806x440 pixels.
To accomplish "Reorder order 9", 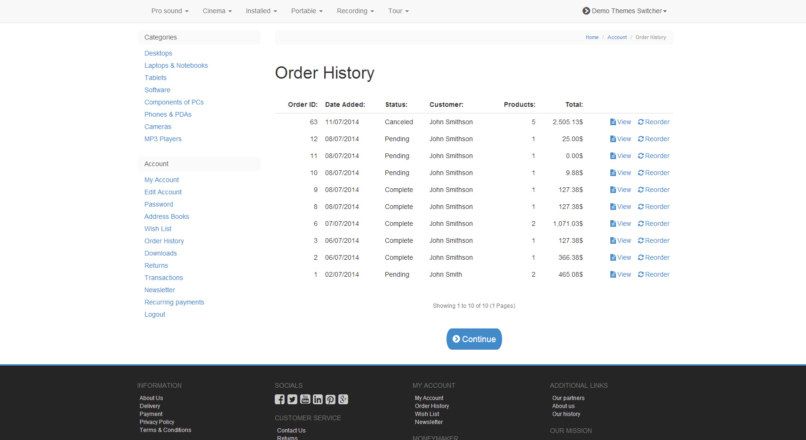I will (654, 190).
